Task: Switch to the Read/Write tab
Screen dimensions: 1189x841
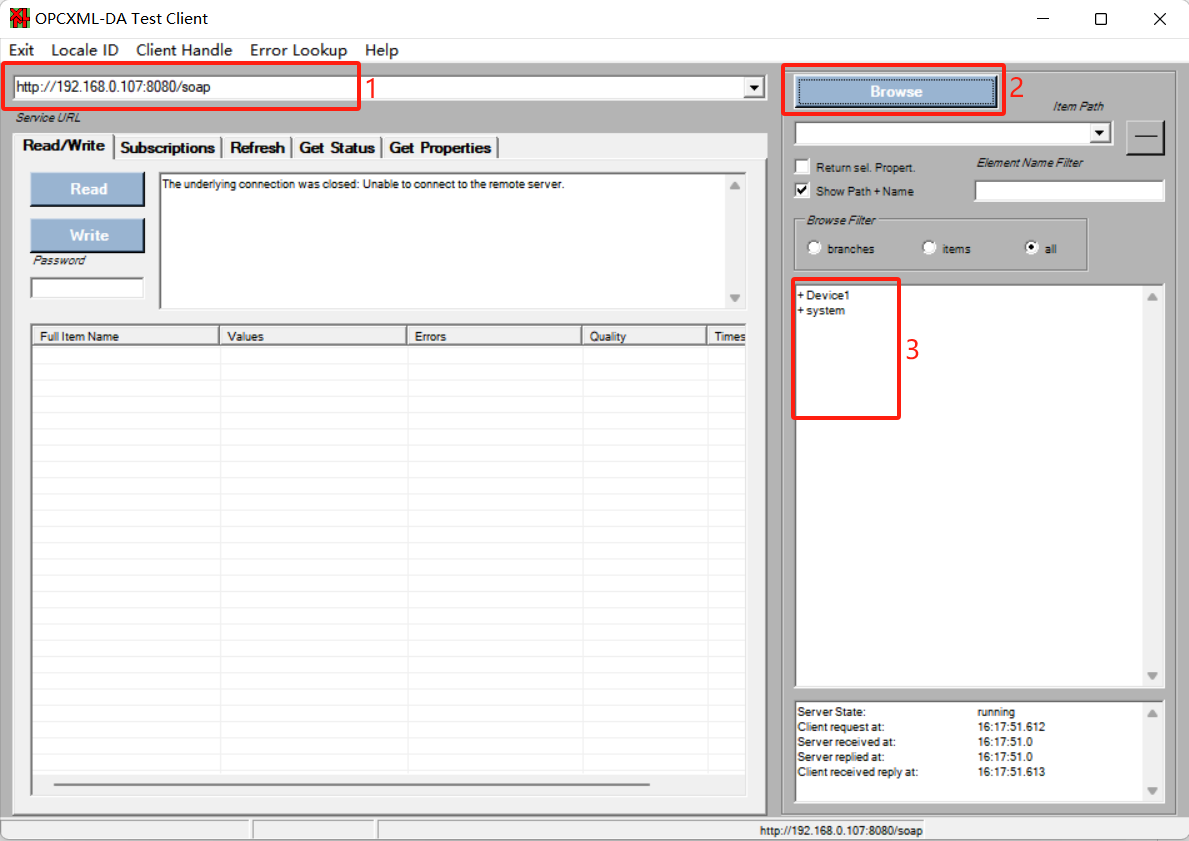Action: [64, 146]
